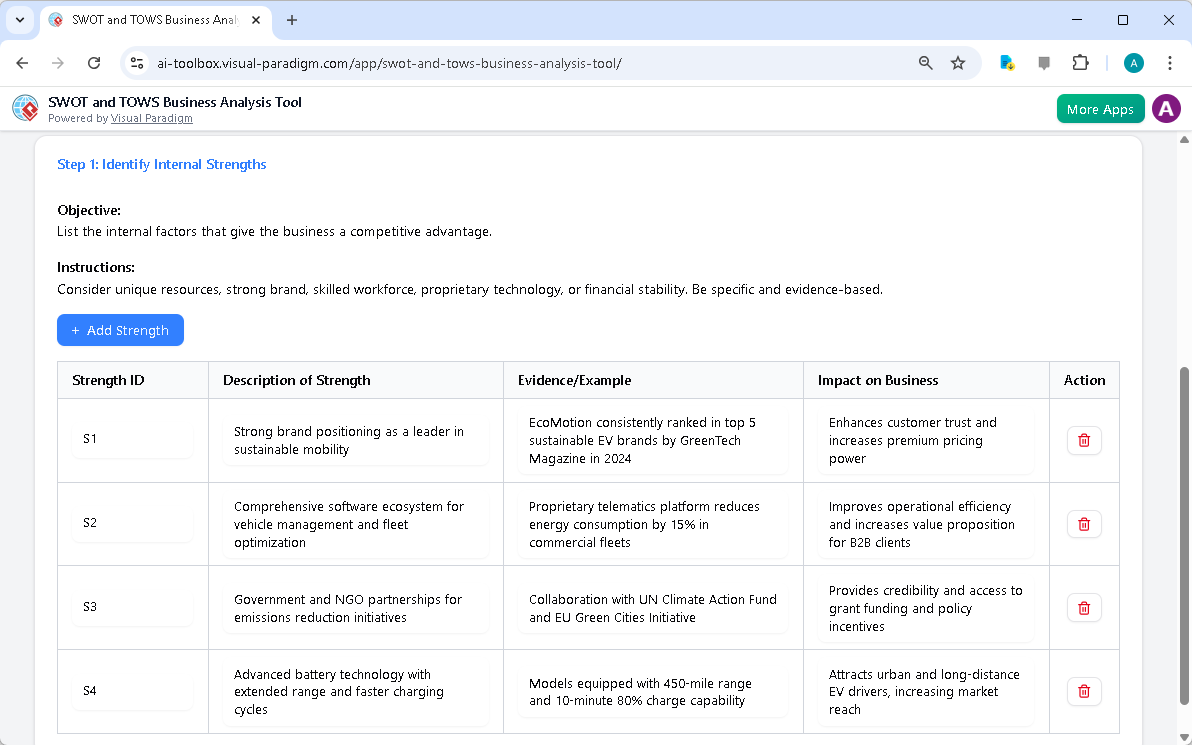This screenshot has width=1192, height=745.
Task: Bookmark this page with the star icon
Action: [958, 62]
